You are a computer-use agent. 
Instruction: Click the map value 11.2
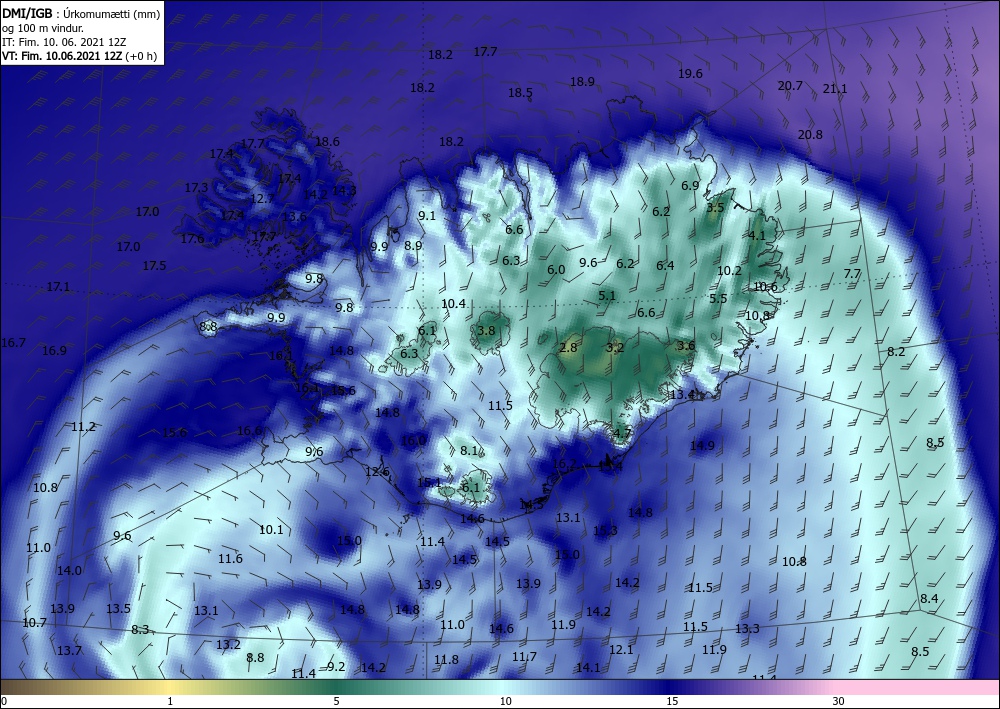point(84,427)
